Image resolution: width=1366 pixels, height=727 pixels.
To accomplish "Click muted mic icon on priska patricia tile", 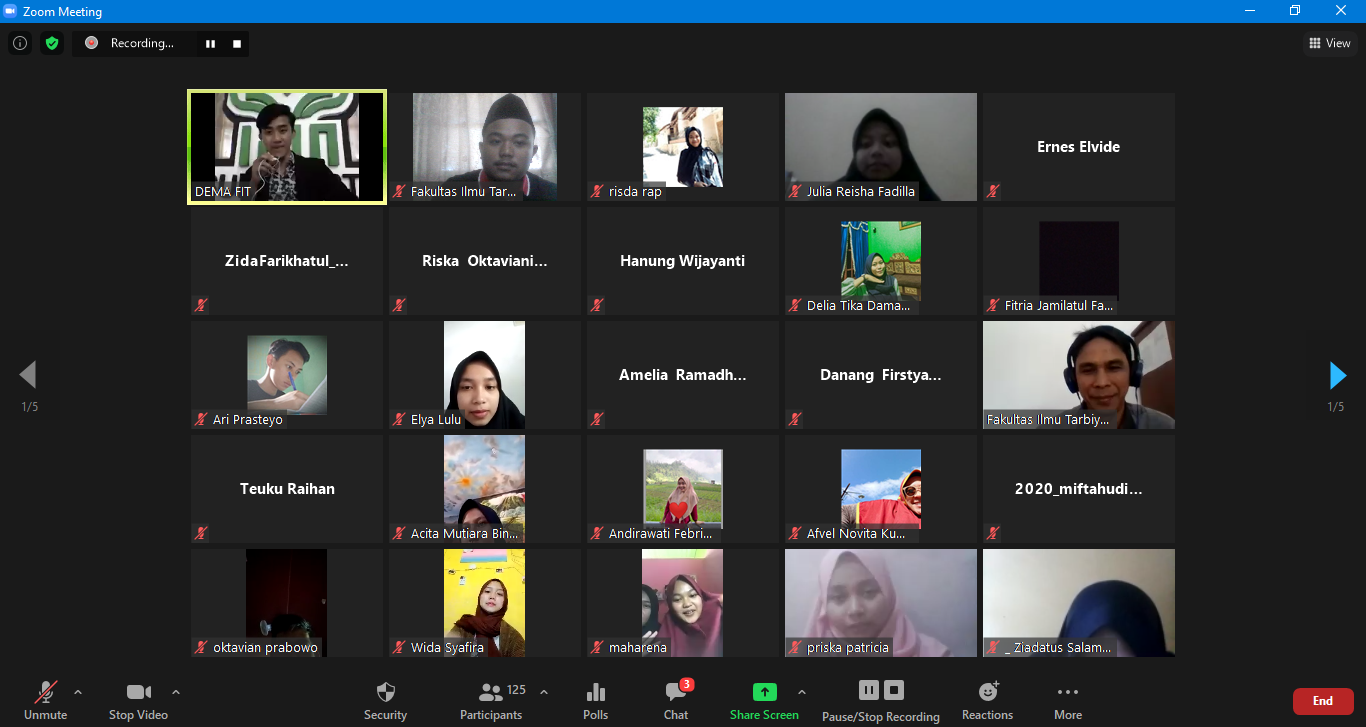I will coord(796,647).
